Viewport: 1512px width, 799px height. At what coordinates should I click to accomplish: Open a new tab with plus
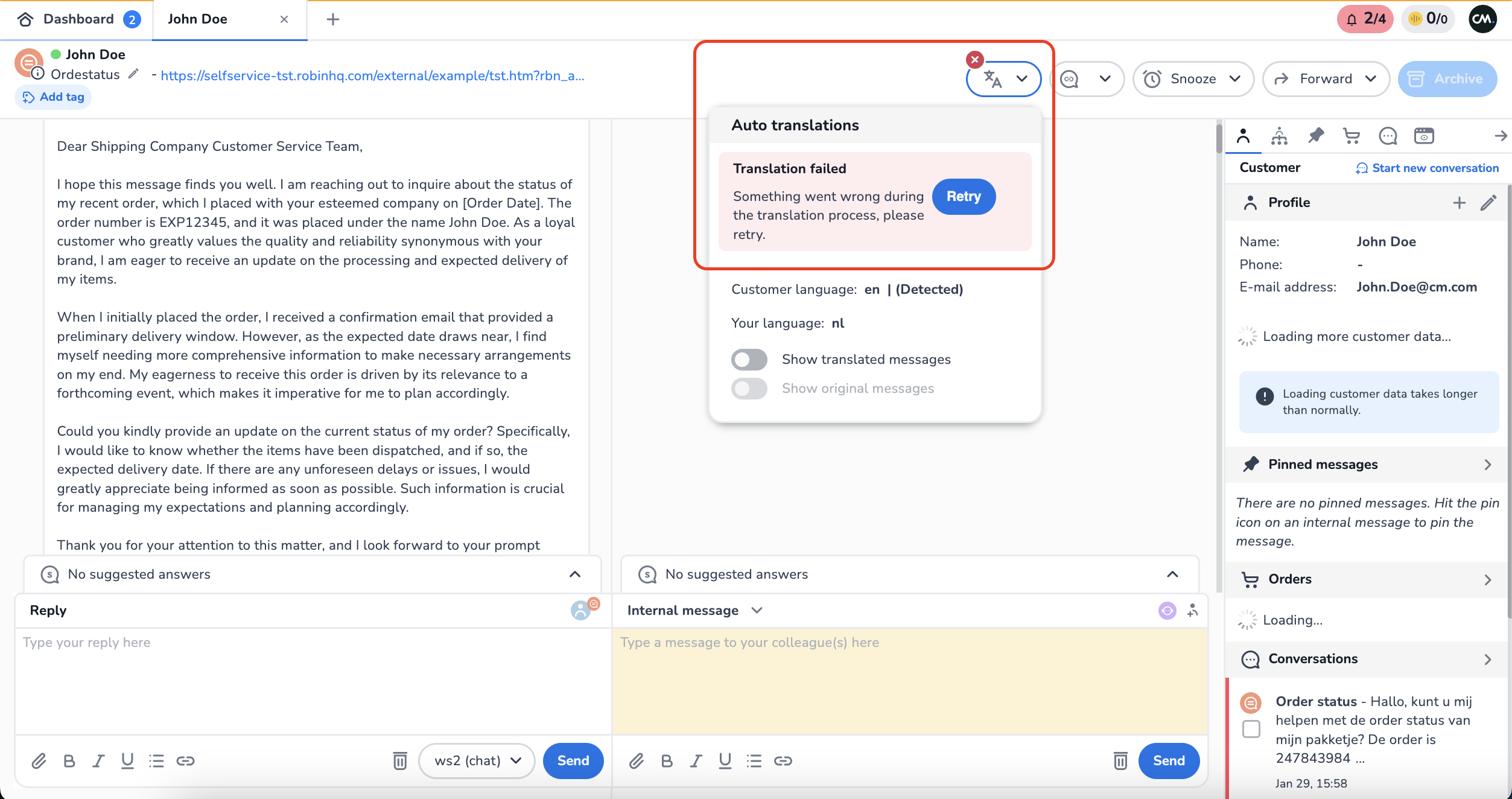pyautogui.click(x=332, y=19)
